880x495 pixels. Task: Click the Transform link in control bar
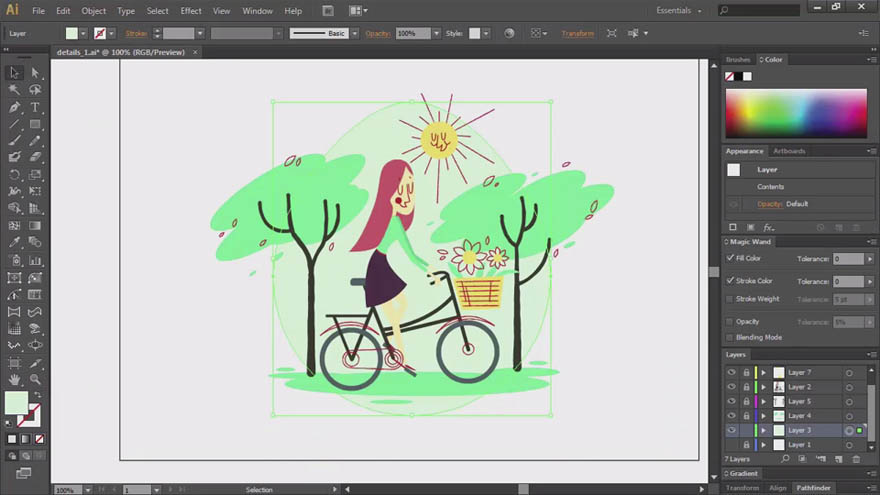pos(578,34)
